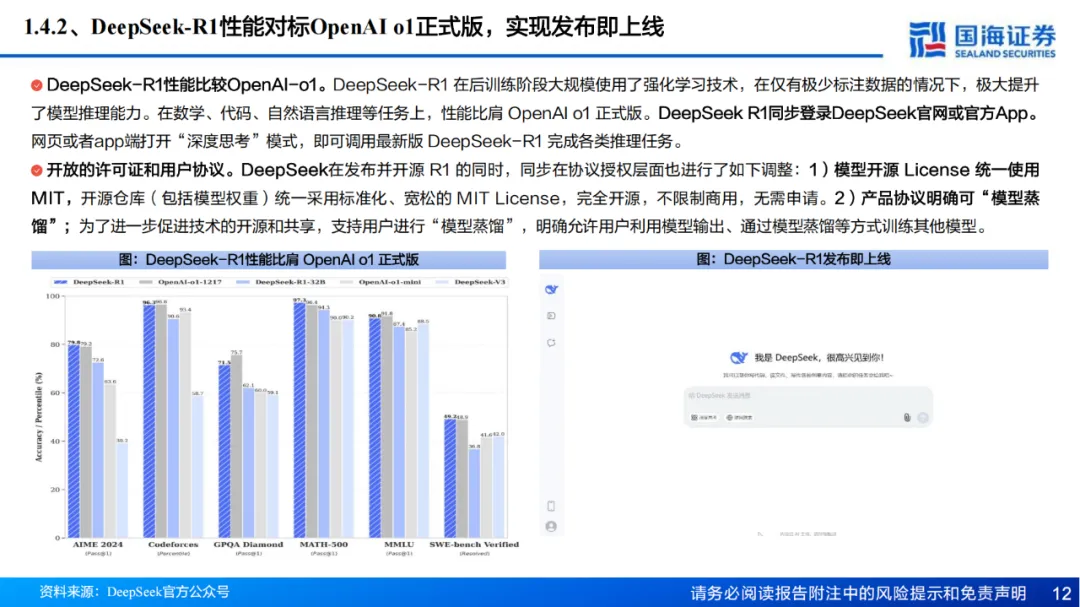This screenshot has height=607, width=1080.
Task: Toggle the web search (联网搜索) button
Action: coord(739,418)
